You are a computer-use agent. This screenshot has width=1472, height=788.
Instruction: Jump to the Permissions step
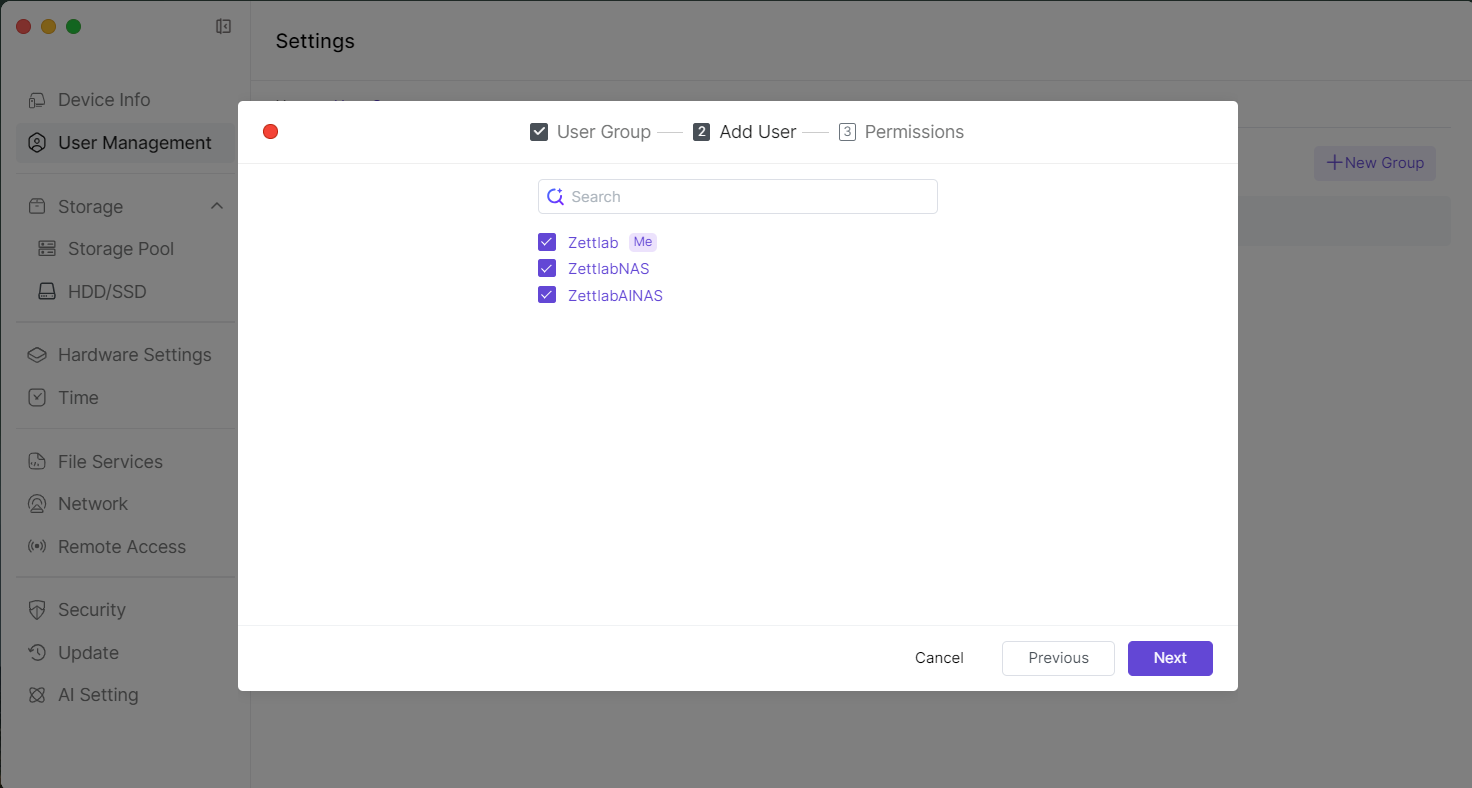click(901, 132)
